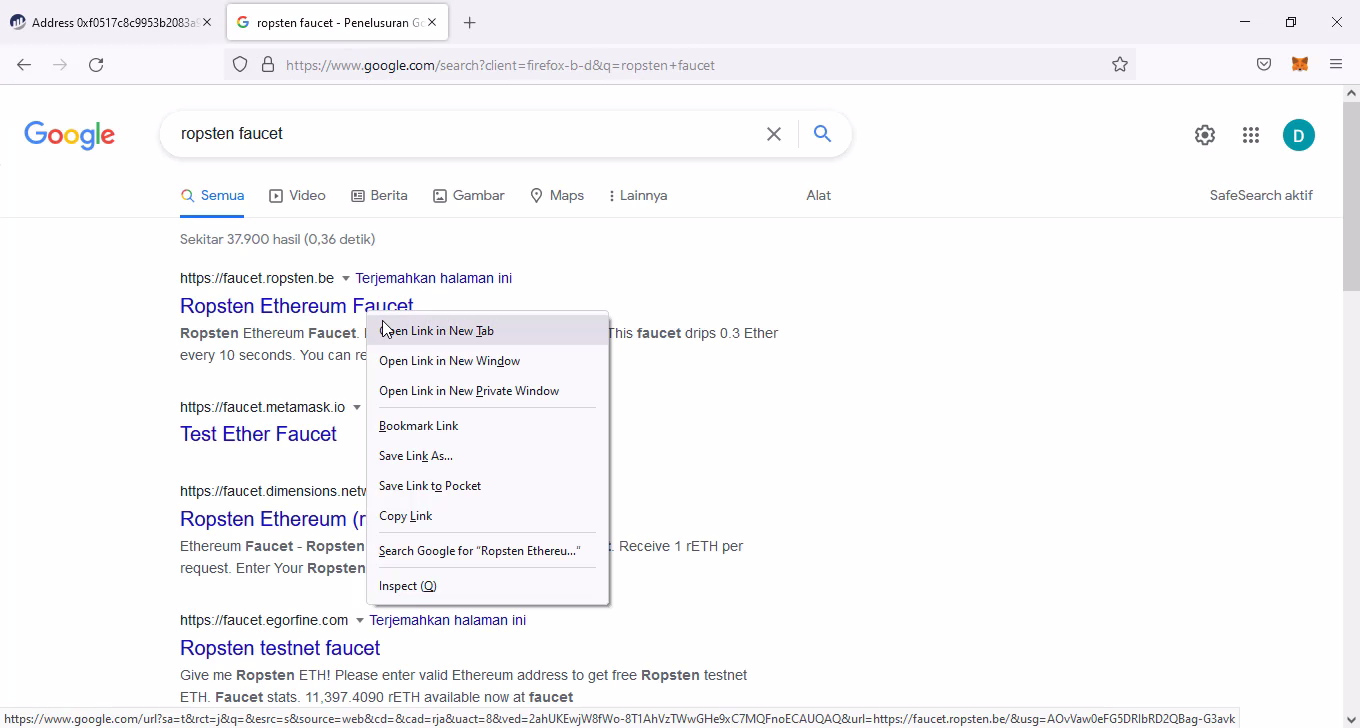
Task: Expand dropdown arrow beside faucet.ropsten.be URL
Action: tap(346, 278)
